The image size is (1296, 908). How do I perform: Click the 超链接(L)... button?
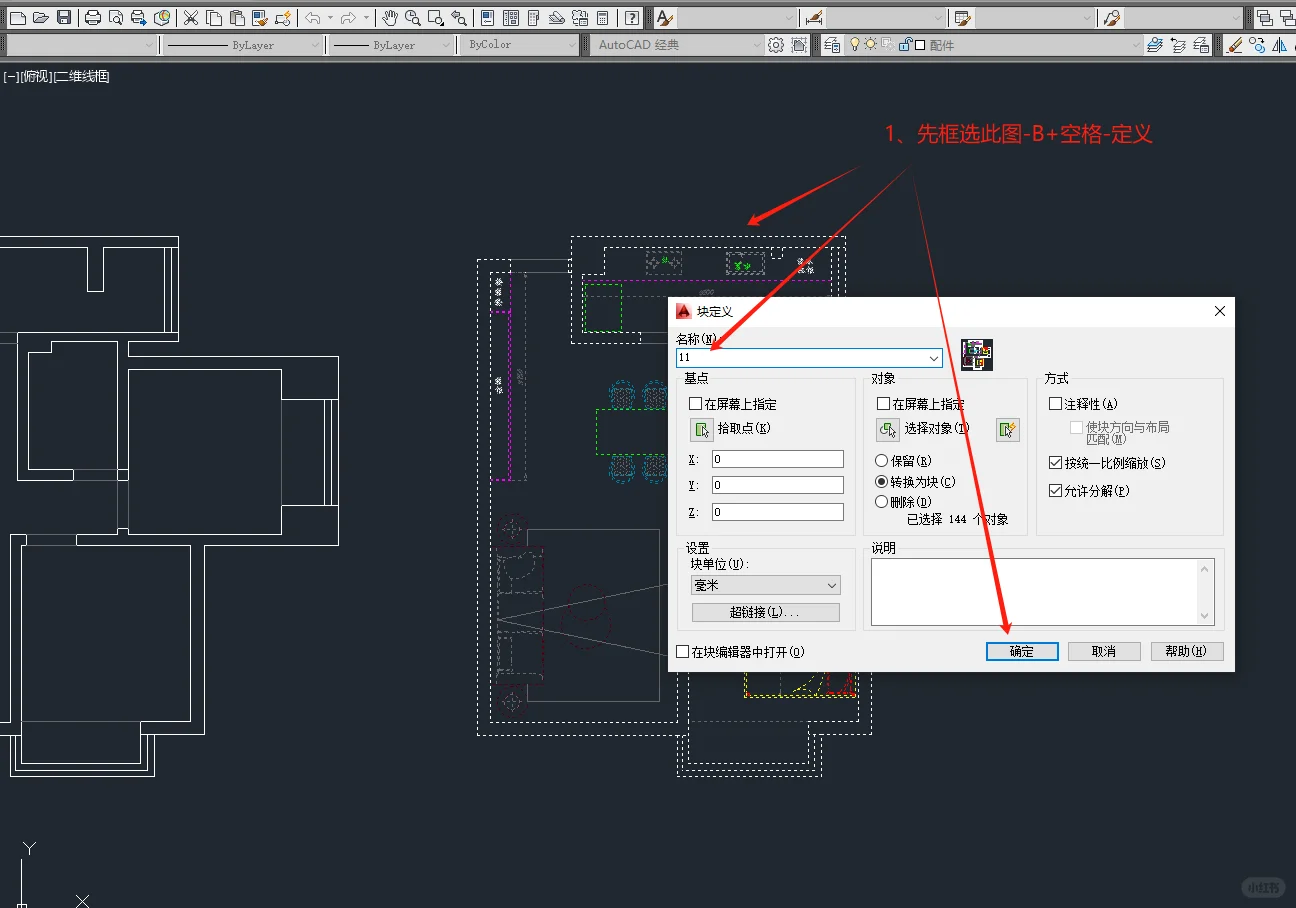(x=766, y=612)
